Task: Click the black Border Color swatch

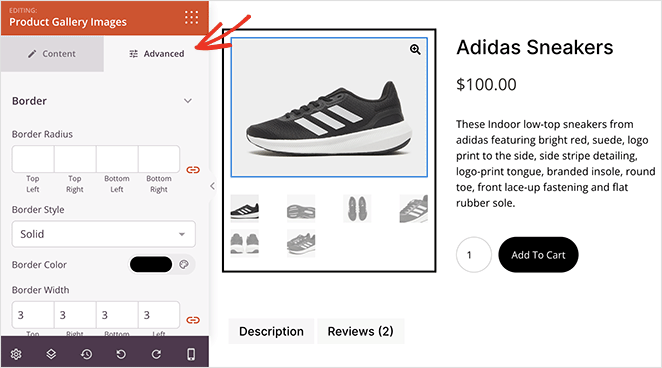Action: tap(151, 265)
